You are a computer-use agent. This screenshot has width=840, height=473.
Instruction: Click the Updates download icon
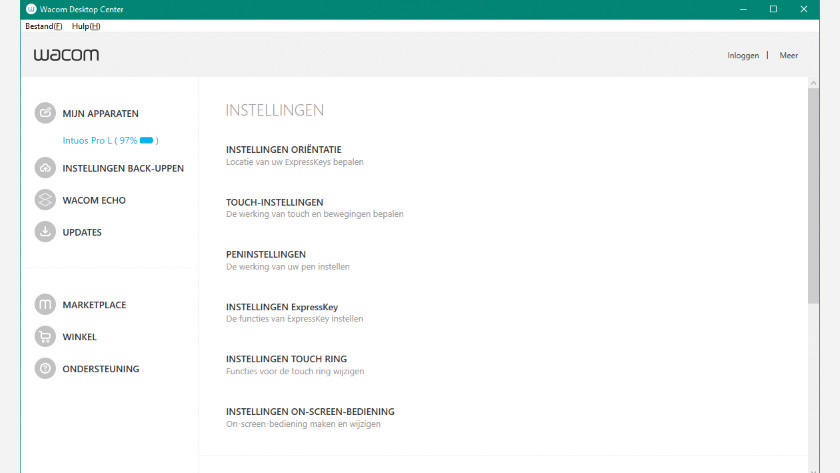(45, 232)
